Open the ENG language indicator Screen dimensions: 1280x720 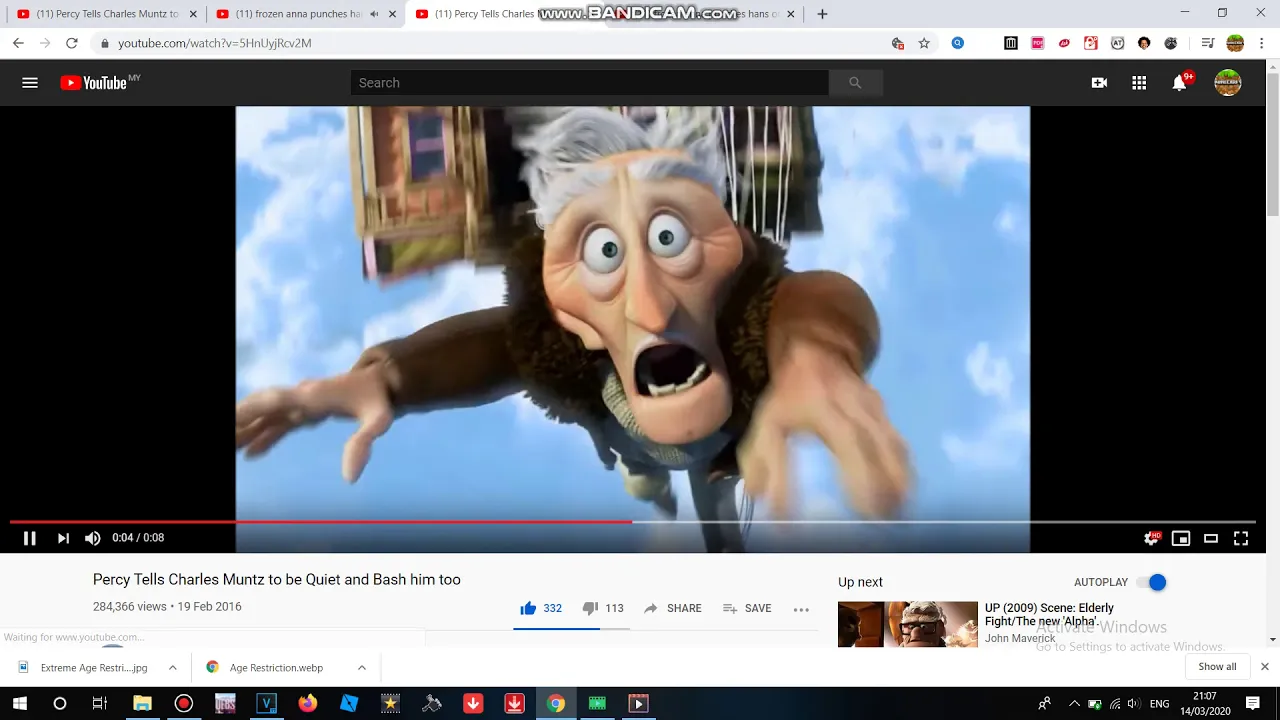tap(1159, 704)
